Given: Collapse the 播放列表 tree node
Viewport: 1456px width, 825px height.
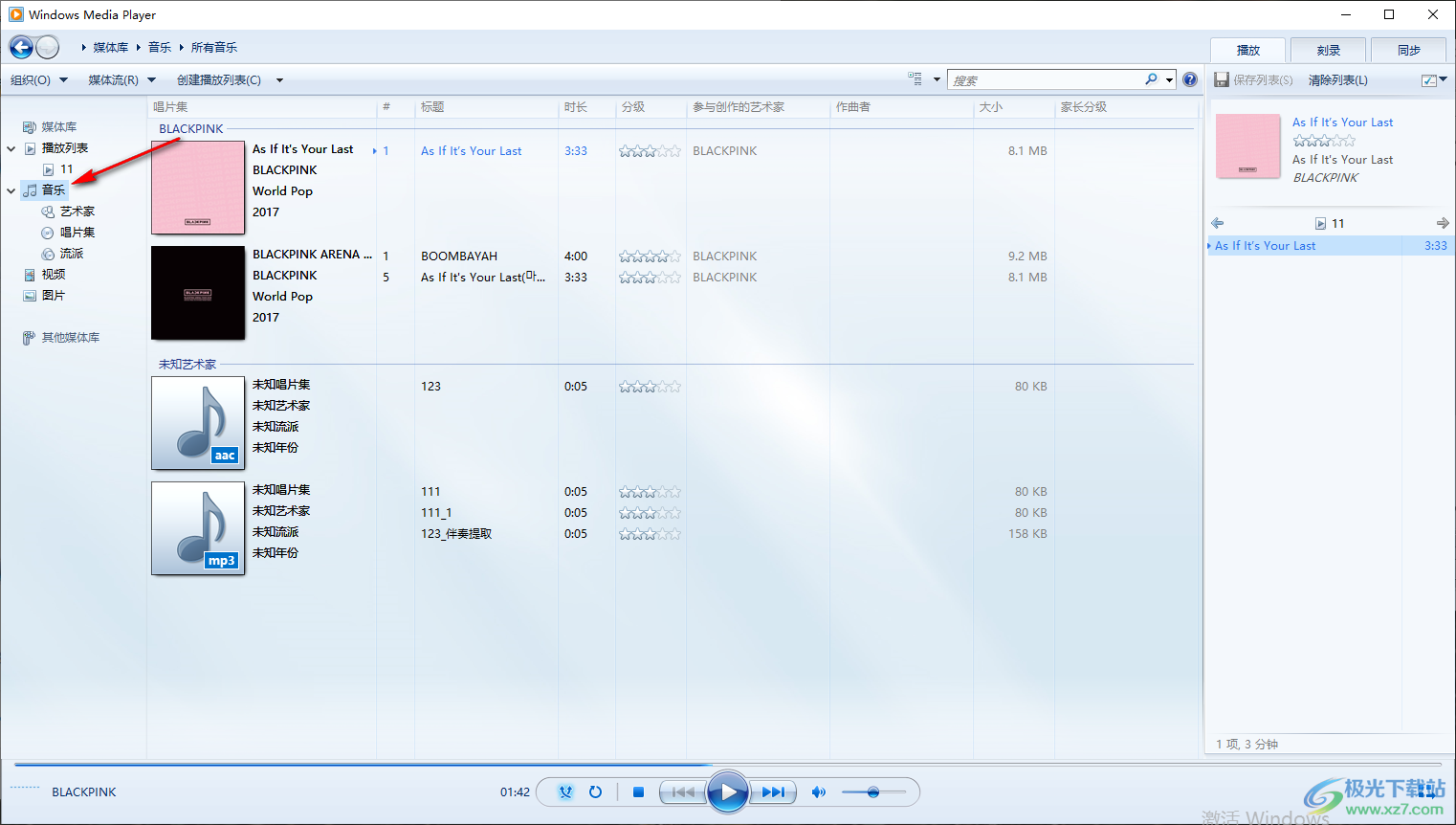Looking at the screenshot, I should tap(11, 148).
